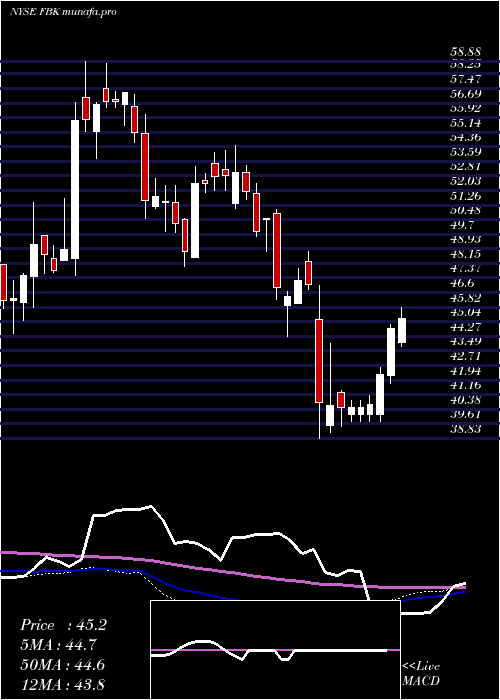Click the 5MA : 44.7 readout

pyautogui.click(x=58, y=645)
